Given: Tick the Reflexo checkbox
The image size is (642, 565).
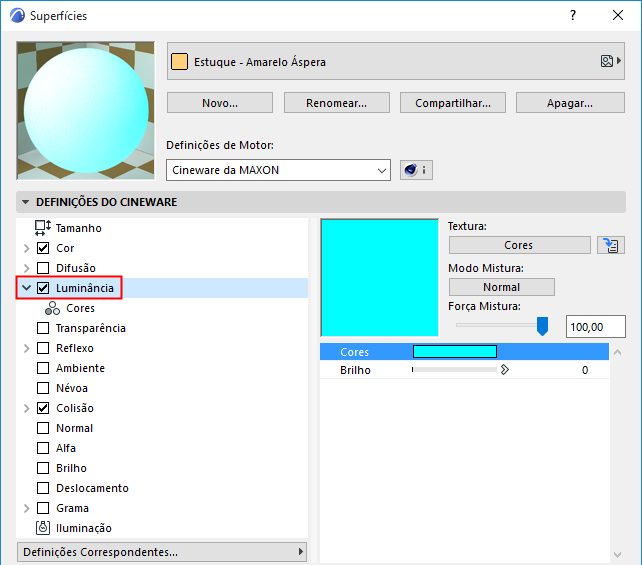Looking at the screenshot, I should click(x=43, y=348).
